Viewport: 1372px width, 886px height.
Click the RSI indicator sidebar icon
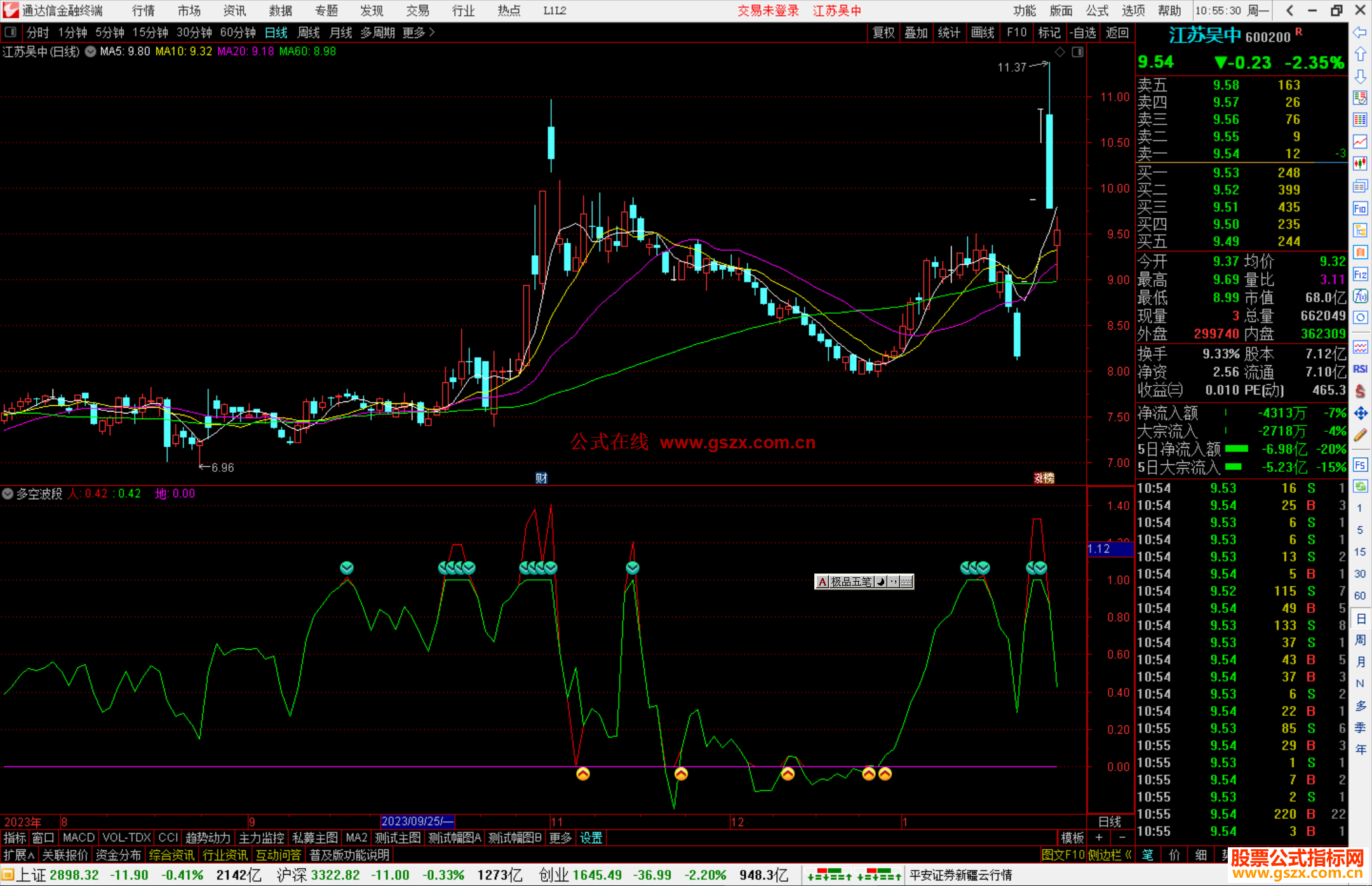tap(1360, 369)
